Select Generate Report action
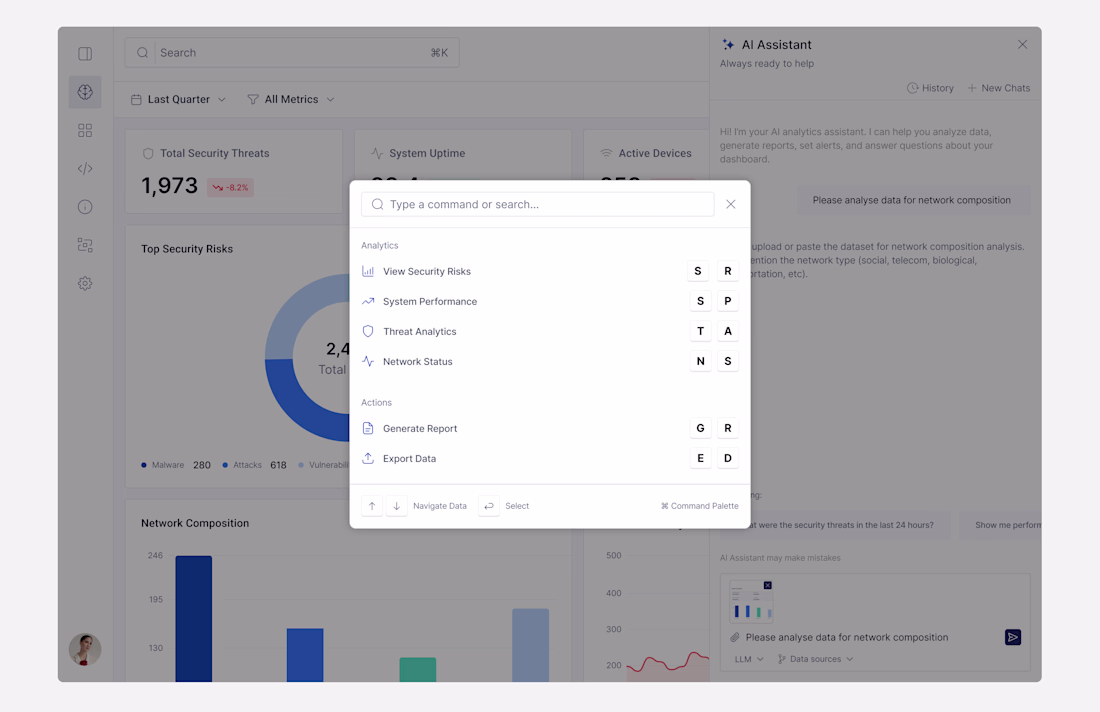1100x712 pixels. pos(549,429)
